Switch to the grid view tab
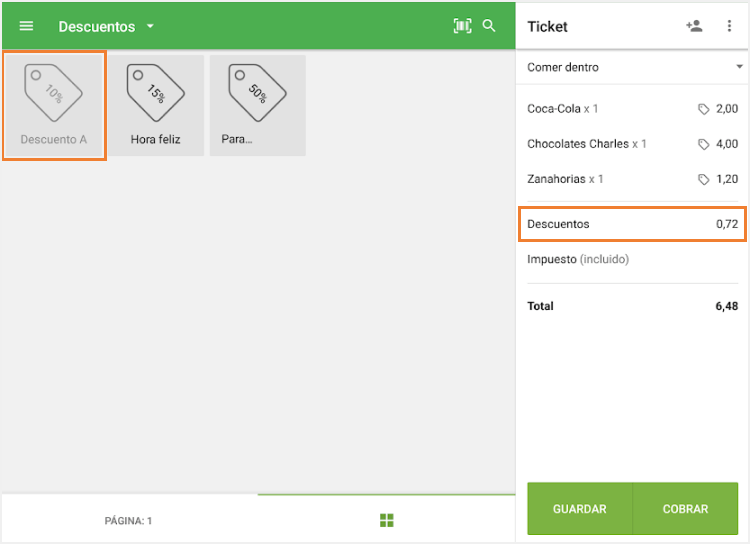This screenshot has height=544, width=750. 386,520
